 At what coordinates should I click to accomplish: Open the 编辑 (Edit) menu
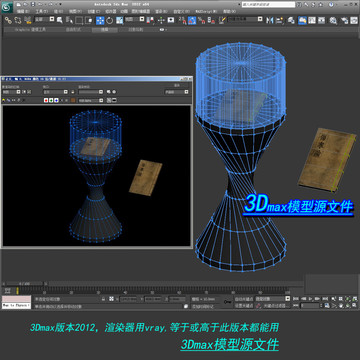23,11
